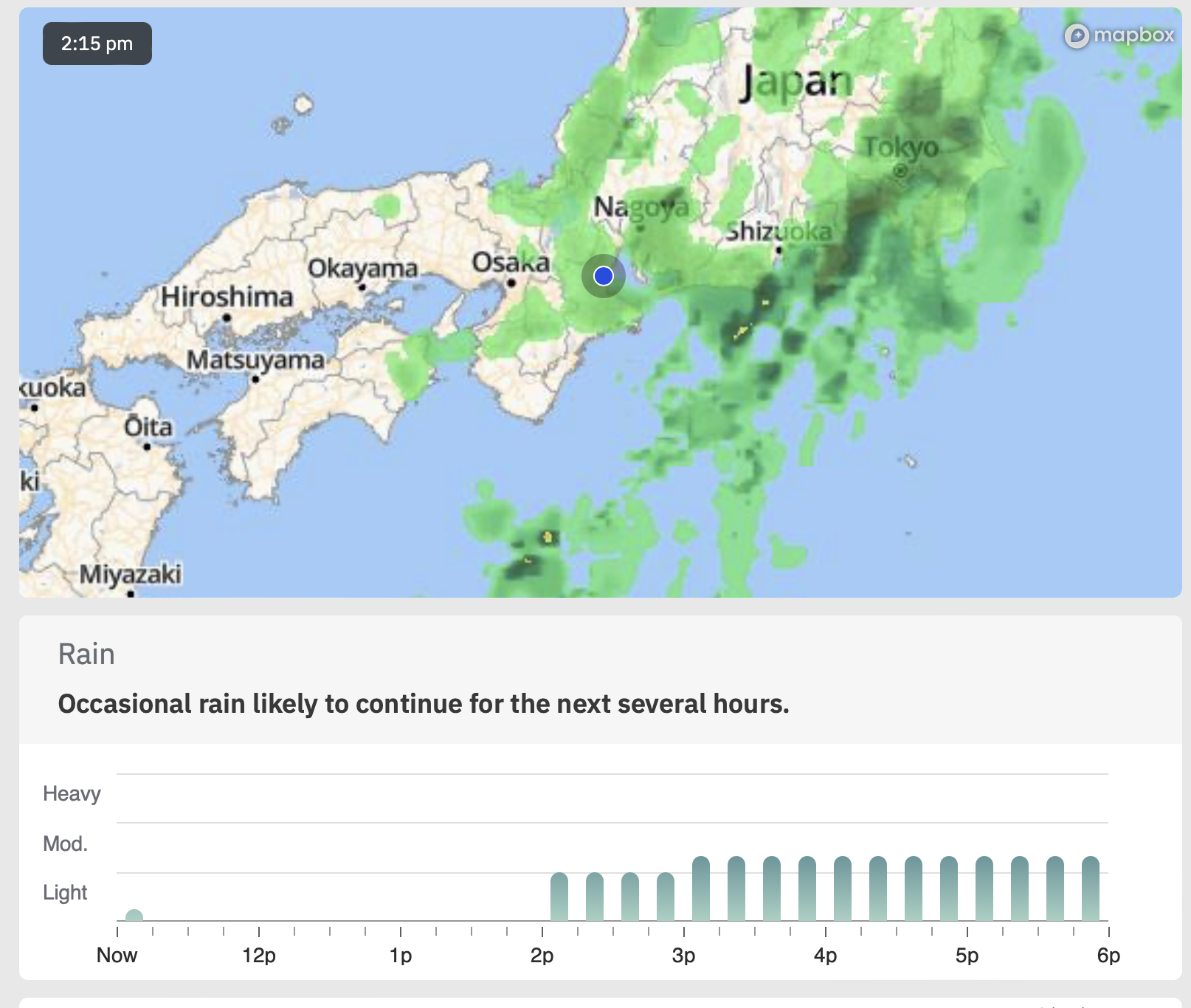Click the Hiroshima city label

[x=227, y=297]
